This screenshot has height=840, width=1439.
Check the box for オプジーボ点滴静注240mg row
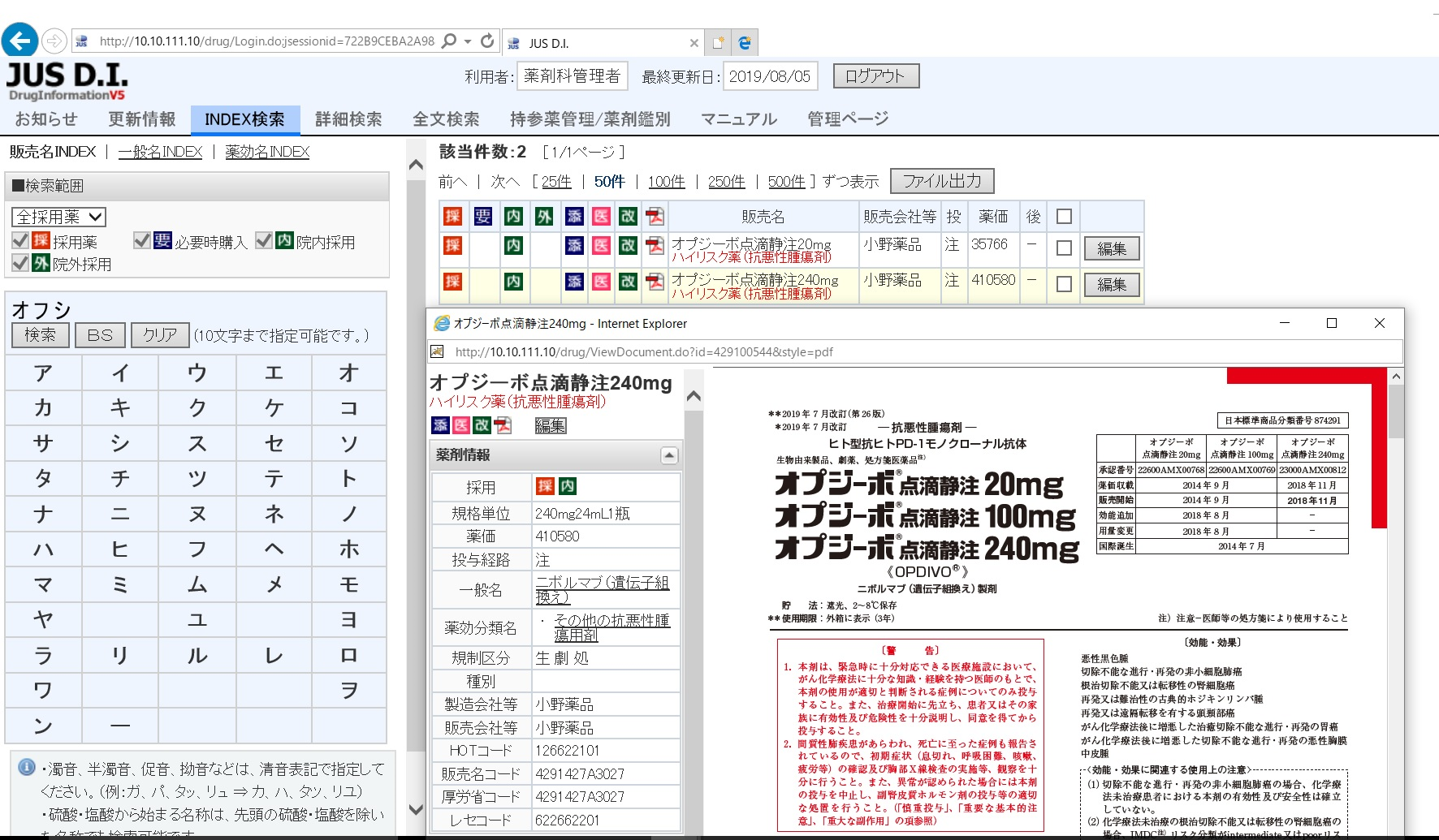pos(1064,284)
